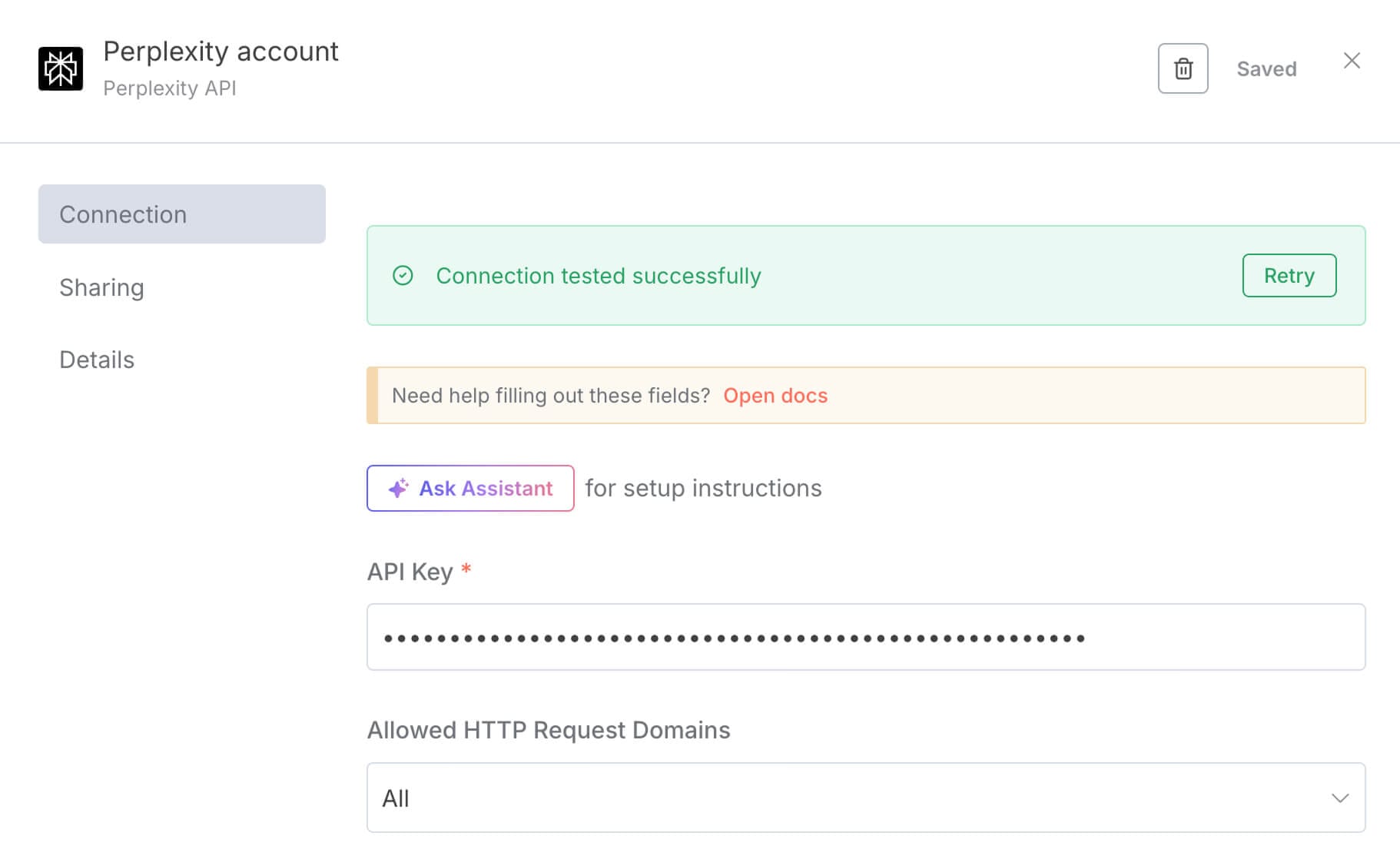Click the chevron on the domains selector
This screenshot has width=1400, height=859.
pos(1339,798)
